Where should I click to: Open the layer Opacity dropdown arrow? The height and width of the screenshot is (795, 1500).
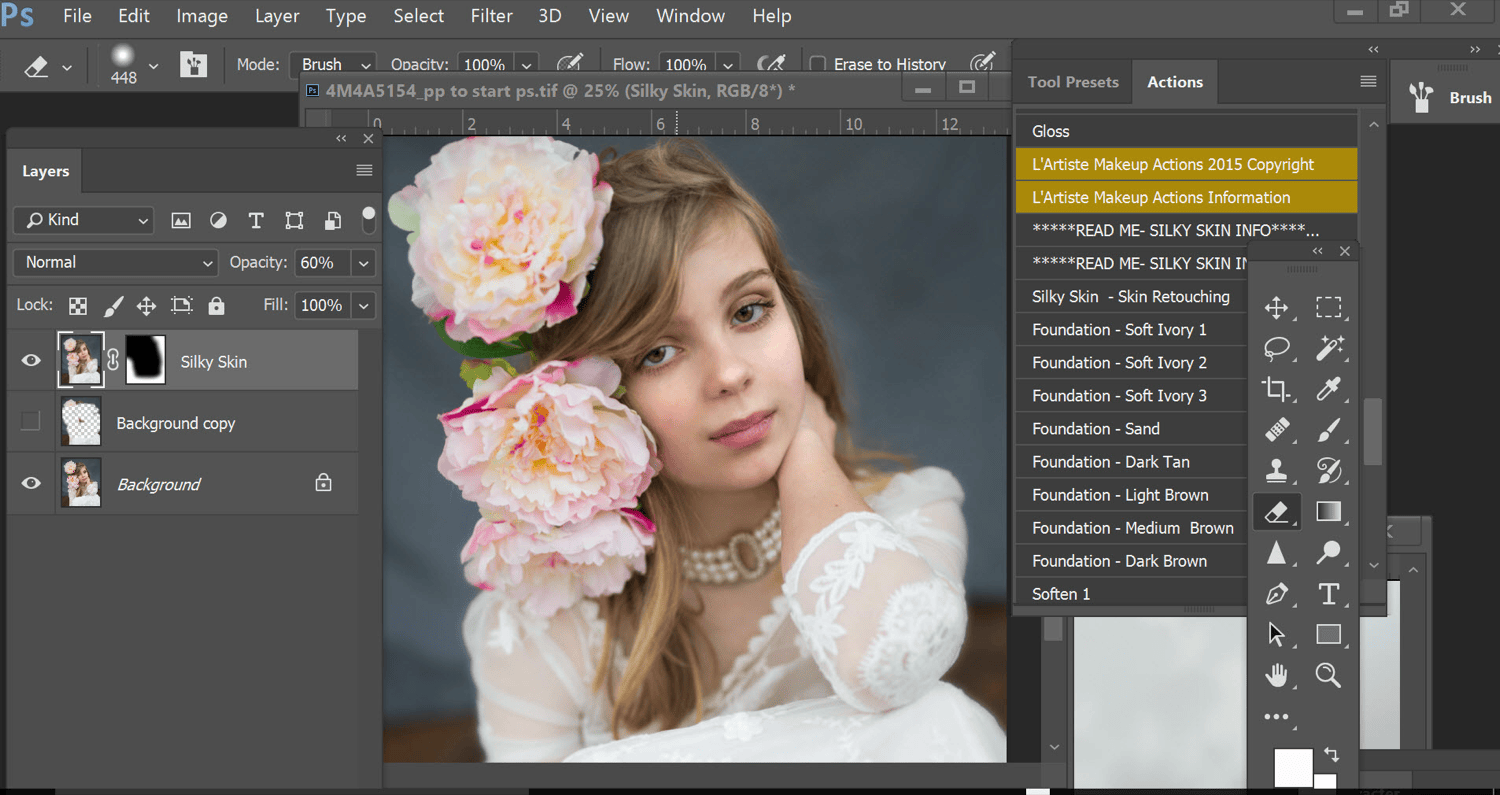tap(364, 262)
